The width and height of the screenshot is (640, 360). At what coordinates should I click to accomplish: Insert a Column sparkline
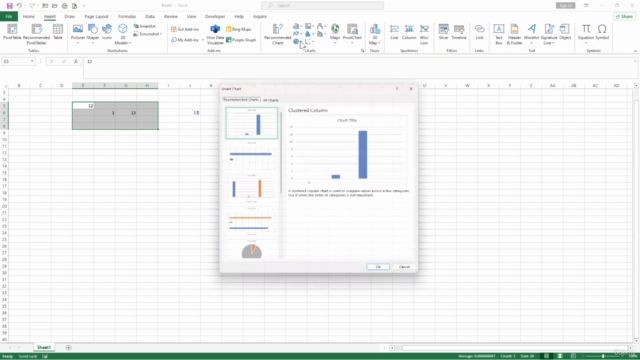pyautogui.click(x=409, y=32)
